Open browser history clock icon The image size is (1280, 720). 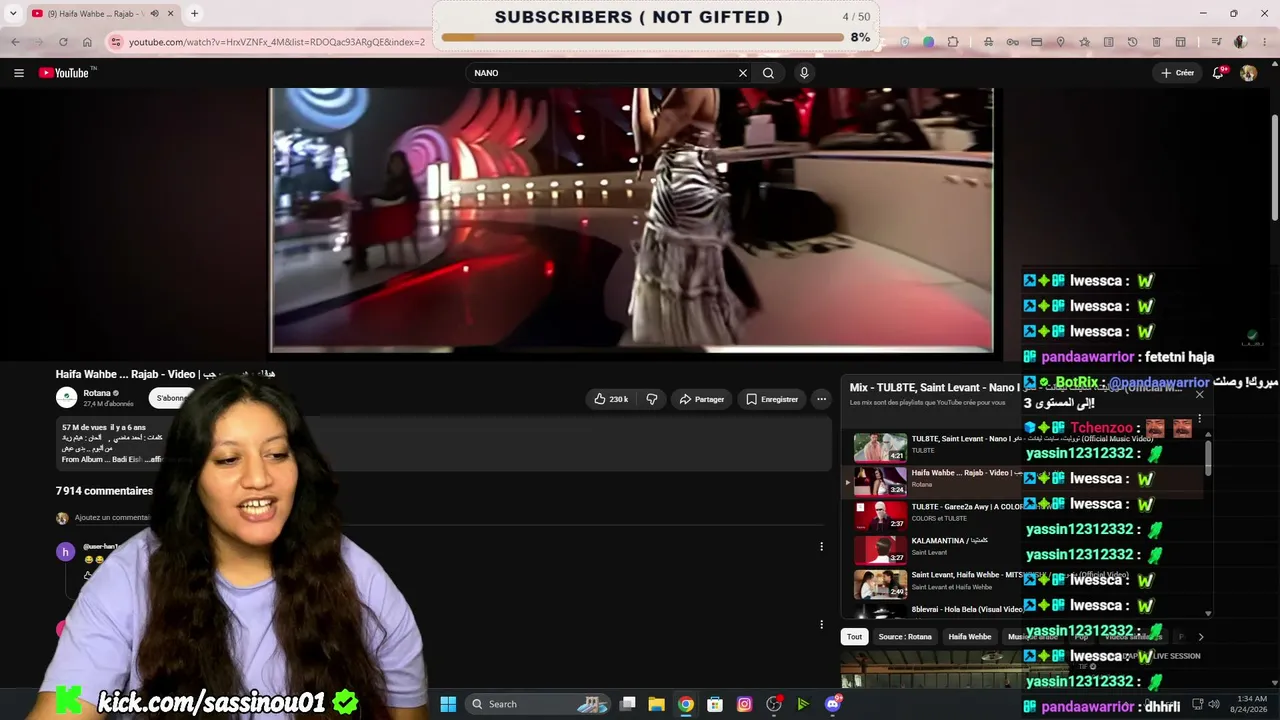1132,42
